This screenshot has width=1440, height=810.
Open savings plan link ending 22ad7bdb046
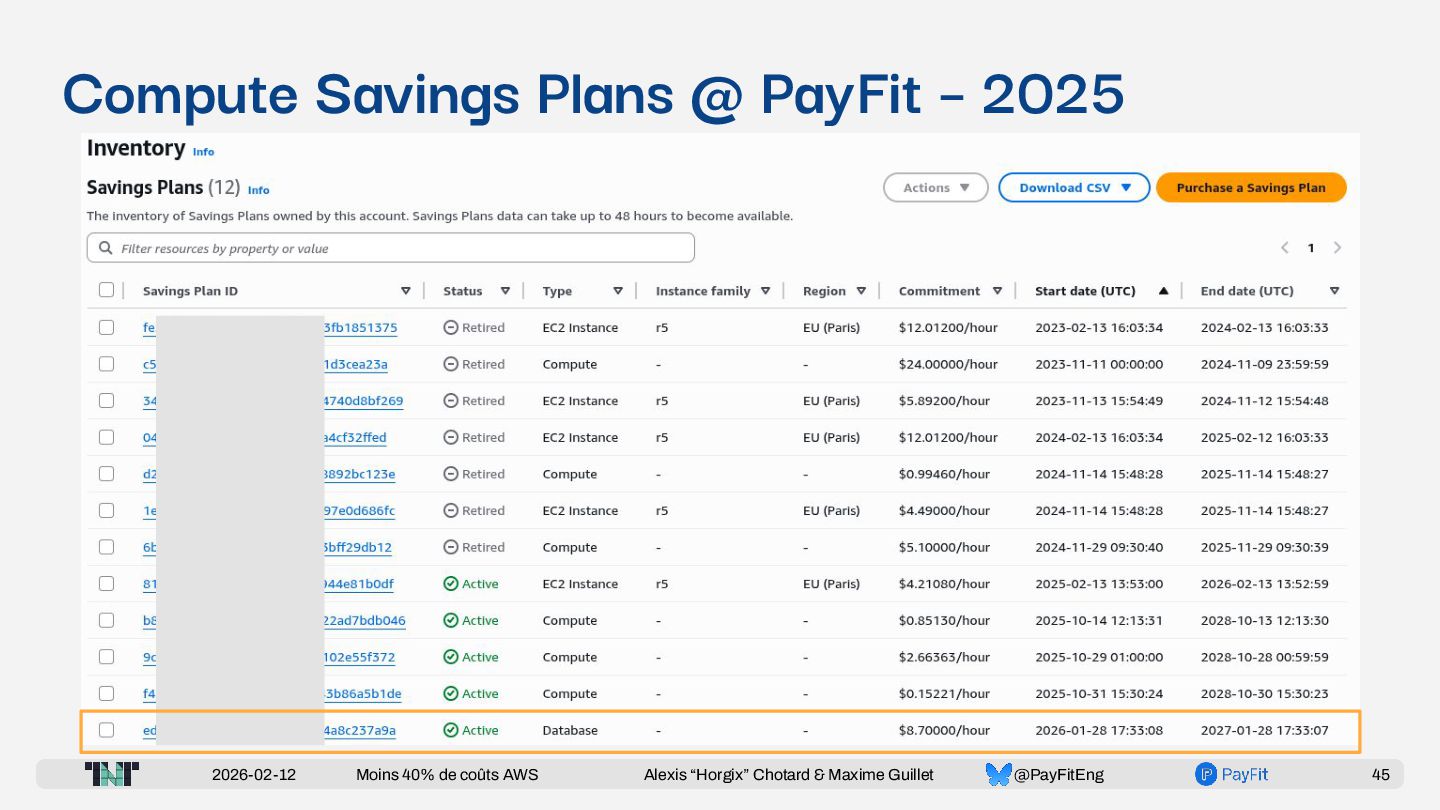pyautogui.click(x=364, y=621)
